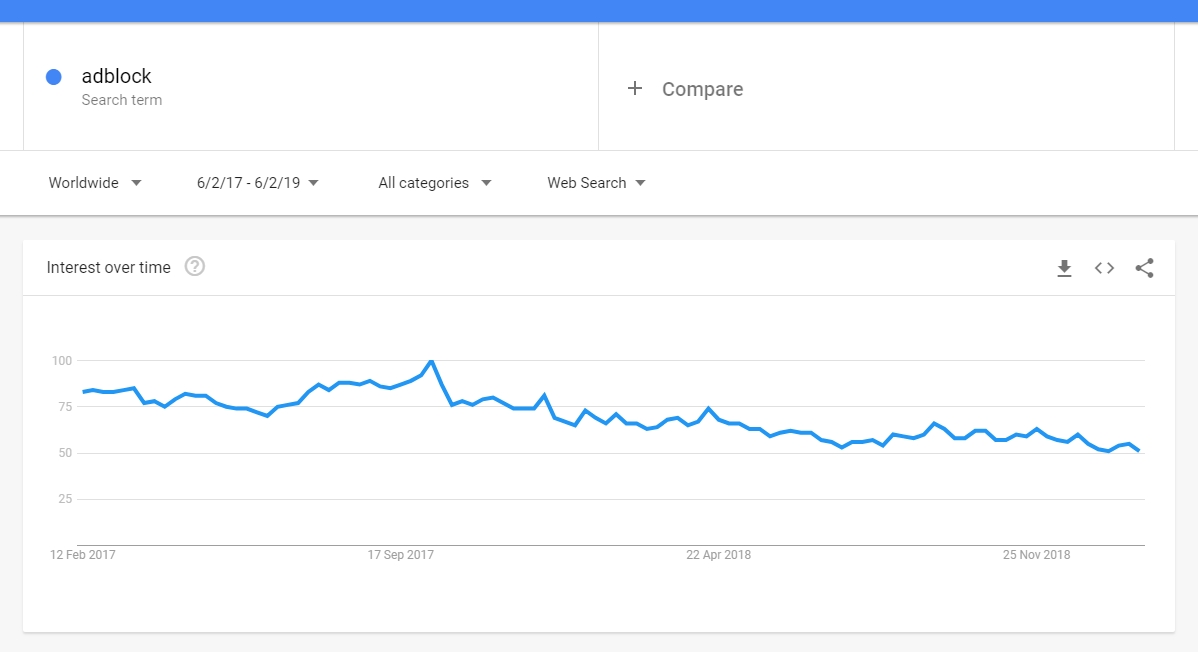1198x652 pixels.
Task: Open help for Interest over time
Action: [195, 267]
